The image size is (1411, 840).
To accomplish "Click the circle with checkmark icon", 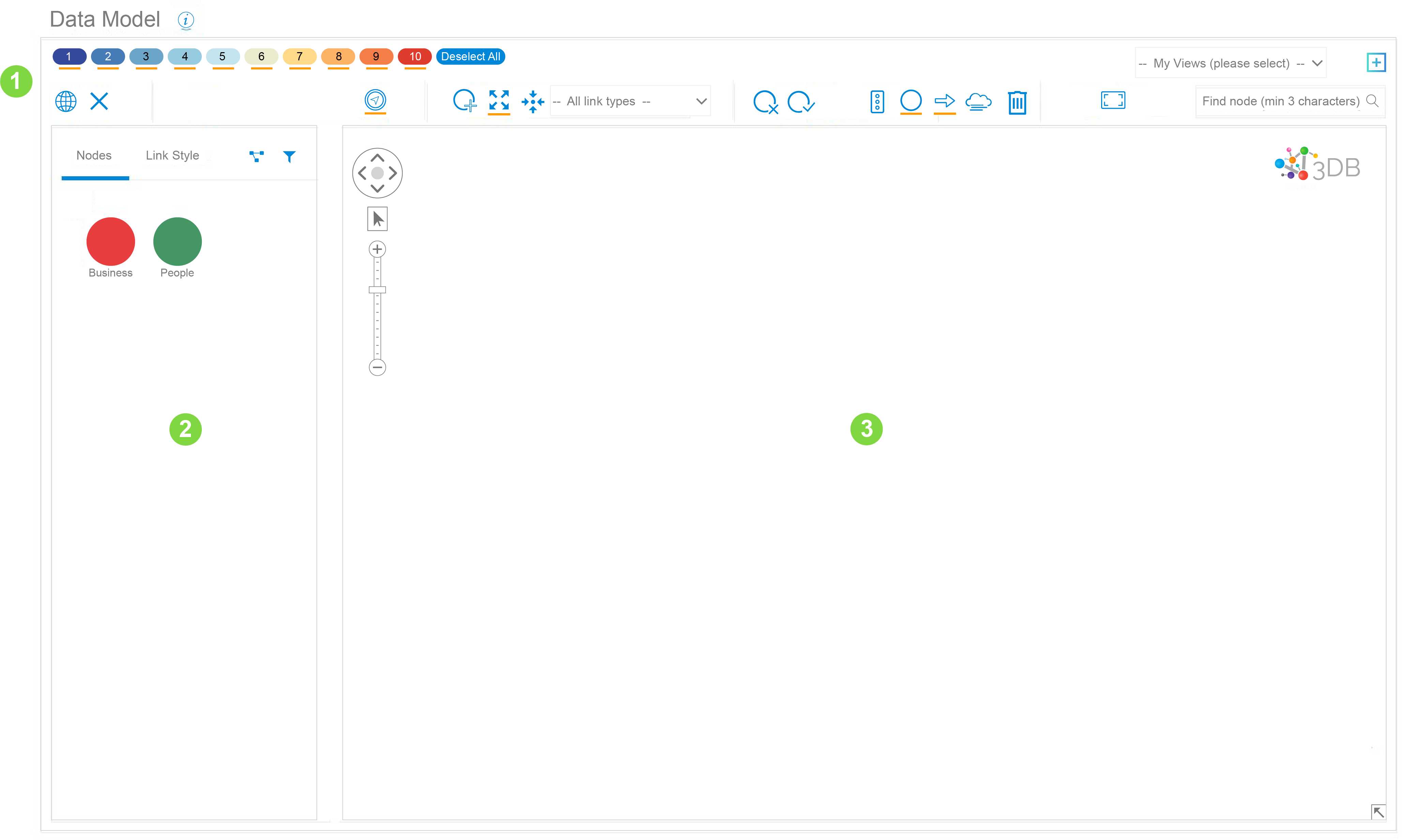I will [801, 102].
